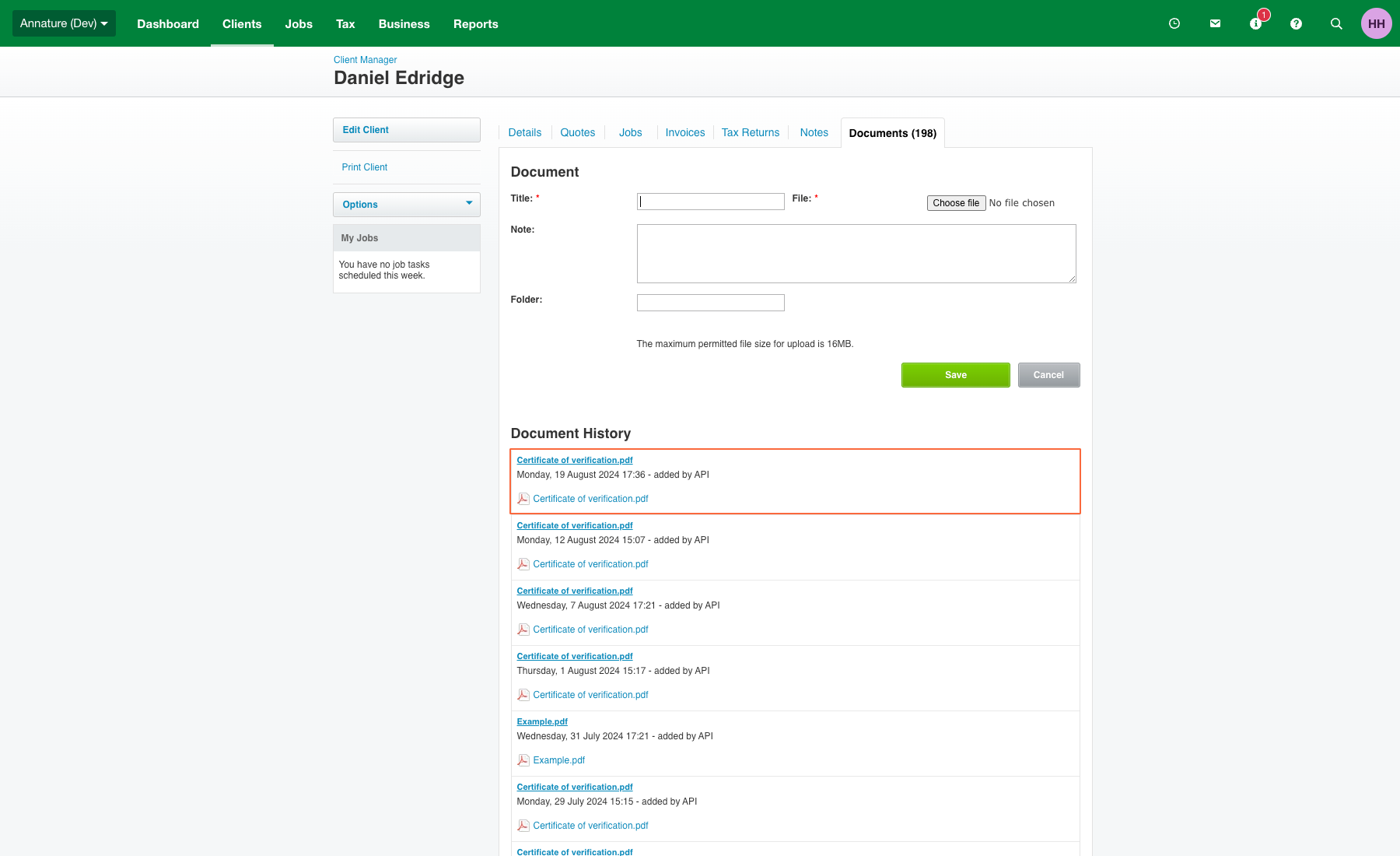Open the timer clock icon
The height and width of the screenshot is (856, 1400).
(x=1174, y=23)
